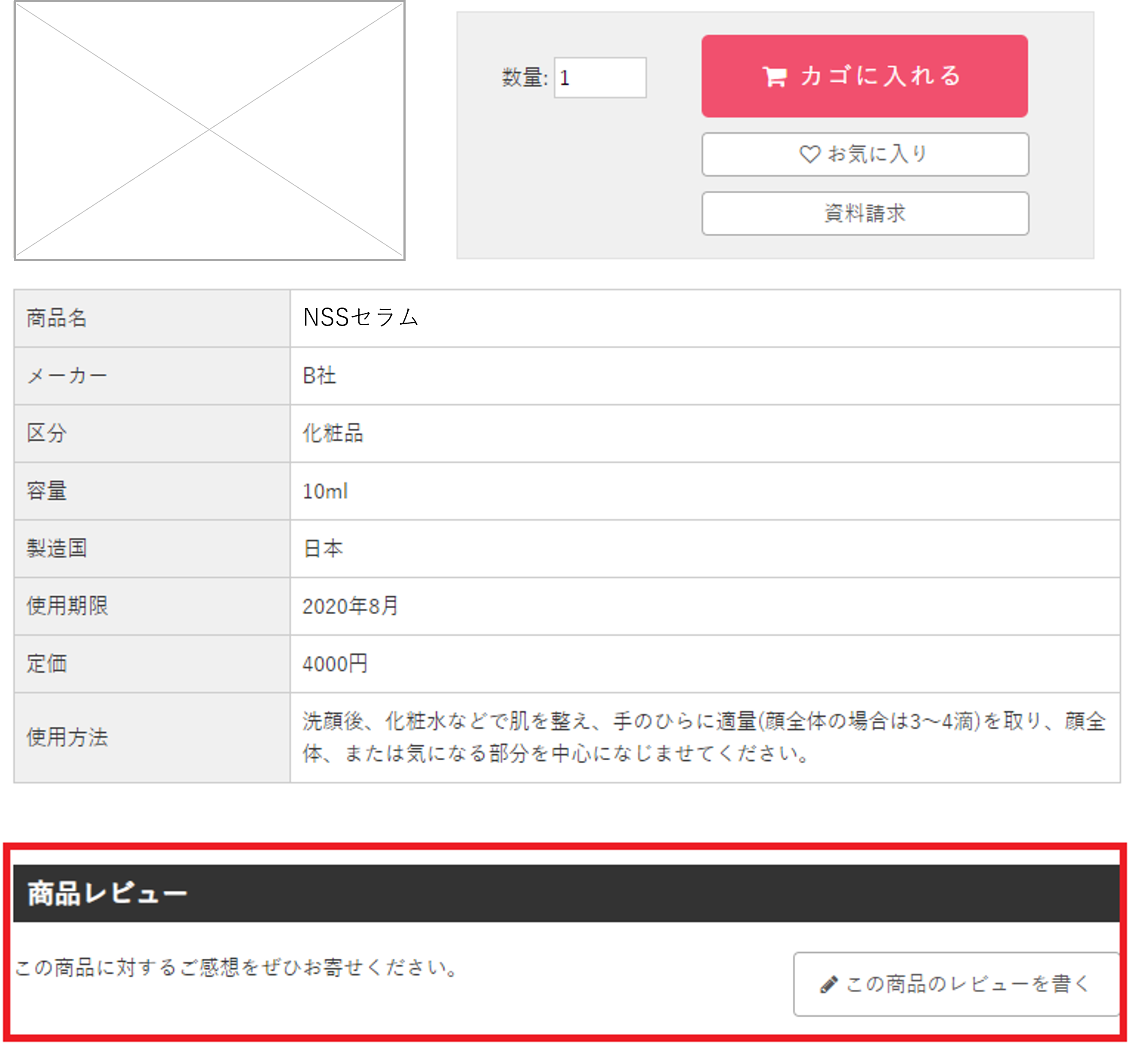Add item via お気に入り button
This screenshot has width=1130, height=1064.
pyautogui.click(x=865, y=154)
